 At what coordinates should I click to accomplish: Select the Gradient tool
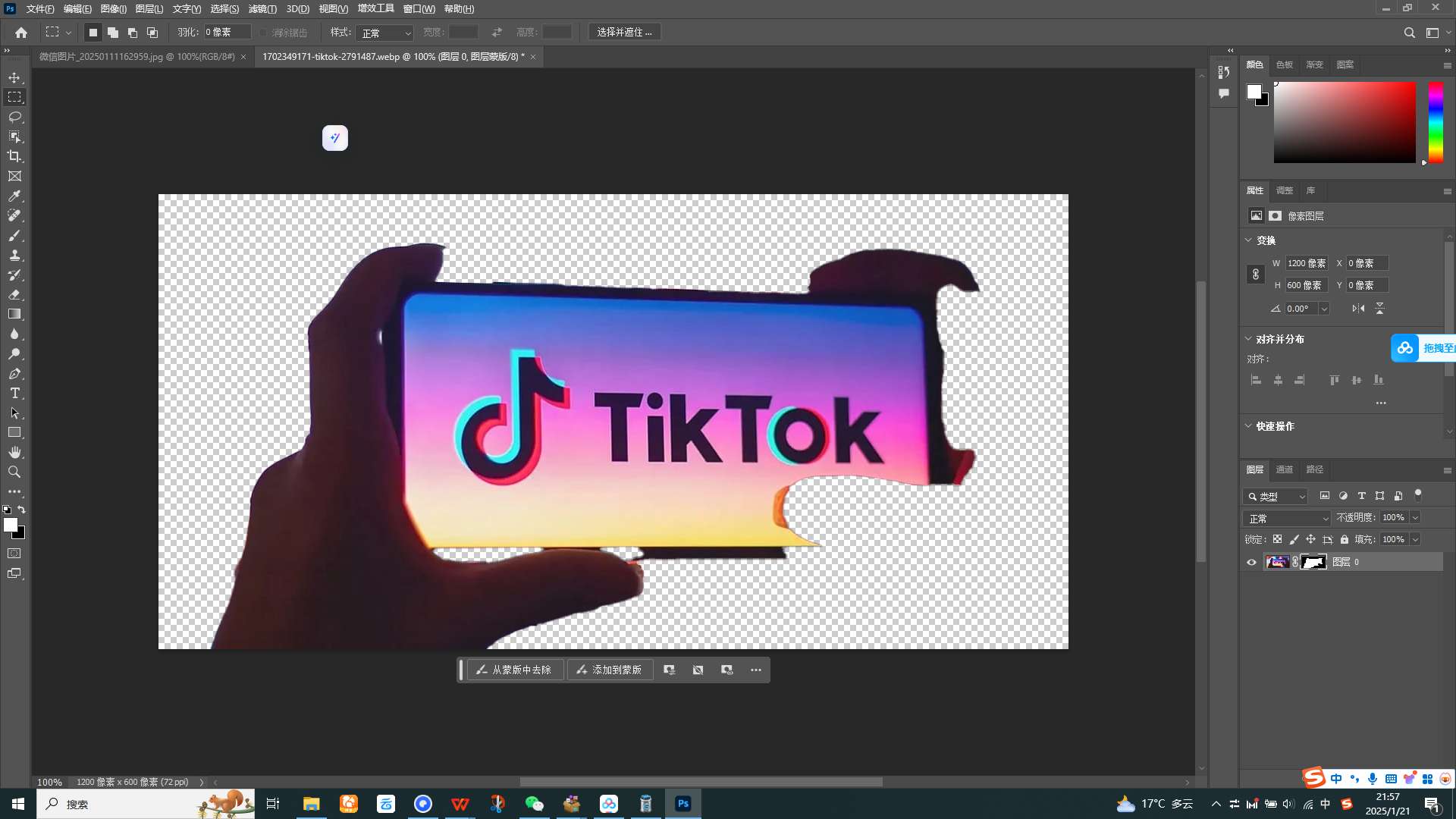point(14,314)
